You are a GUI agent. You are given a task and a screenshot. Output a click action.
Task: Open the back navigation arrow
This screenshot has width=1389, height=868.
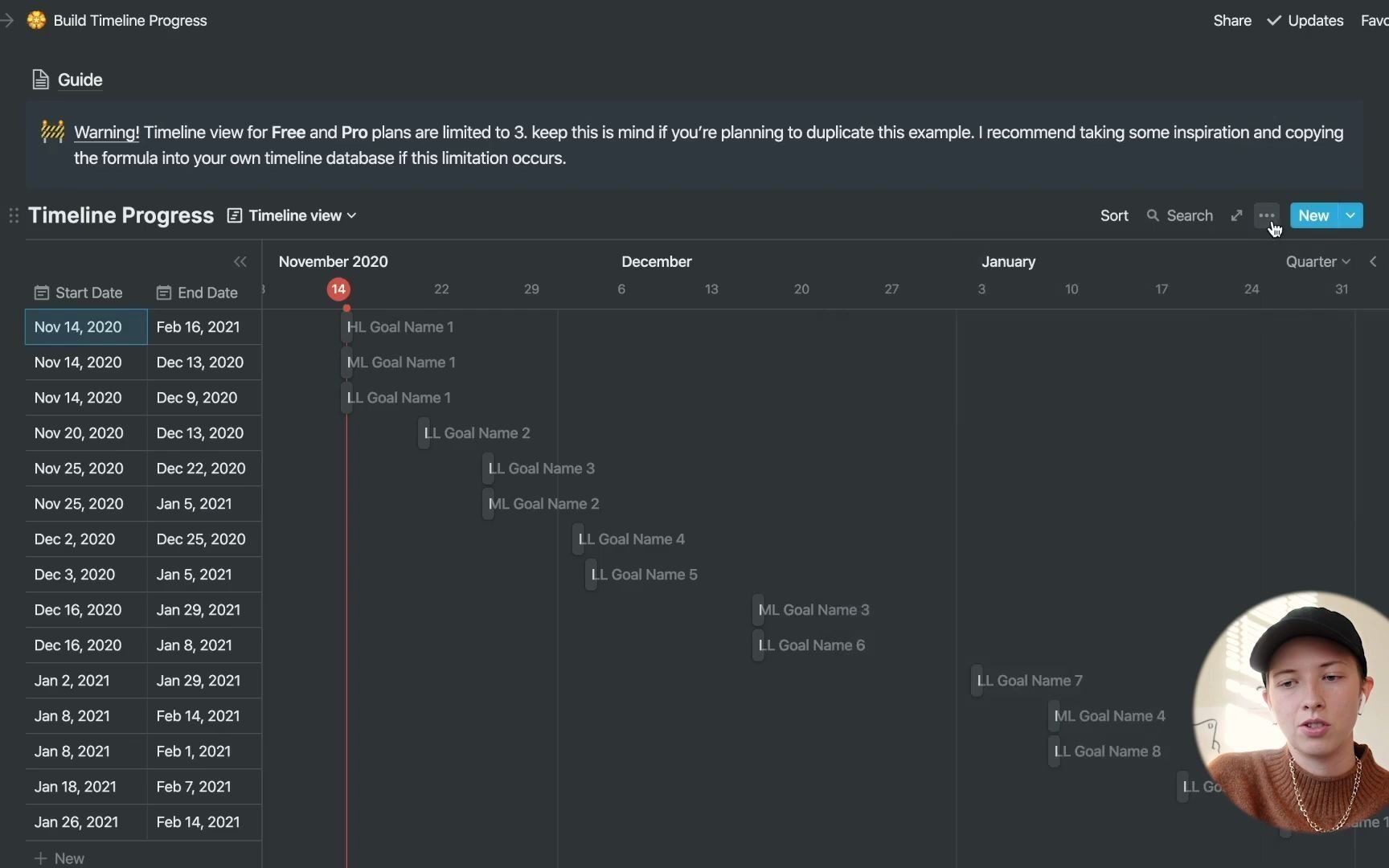click(x=9, y=20)
